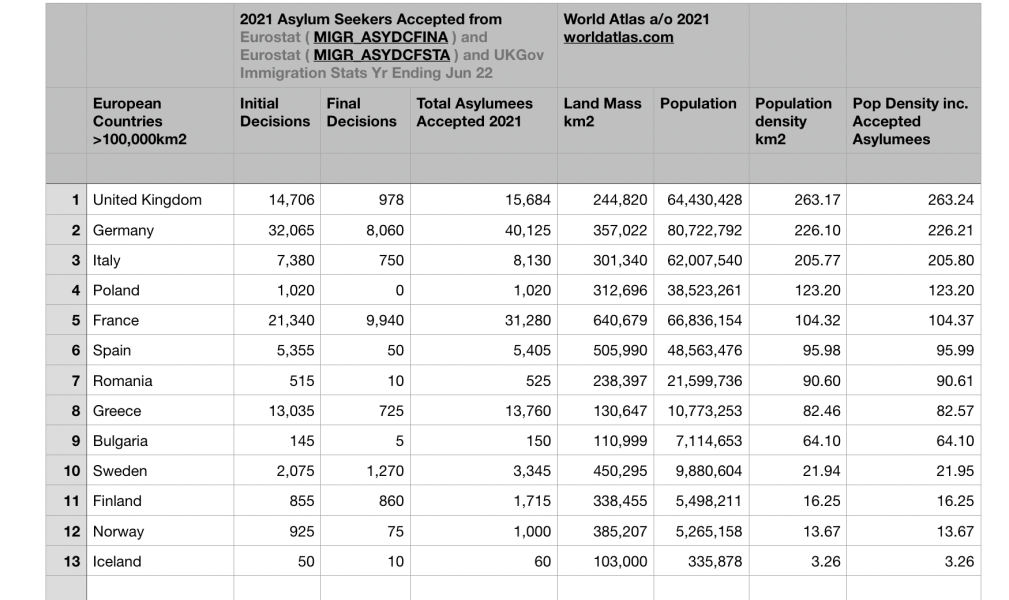Click the 'Bulgaria' cell
The image size is (1009, 600).
(160, 441)
